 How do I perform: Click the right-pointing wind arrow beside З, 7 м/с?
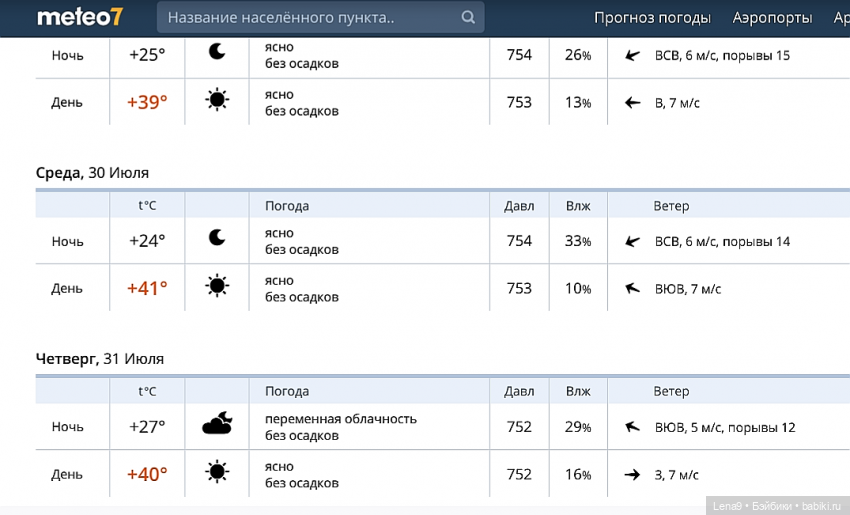632,475
